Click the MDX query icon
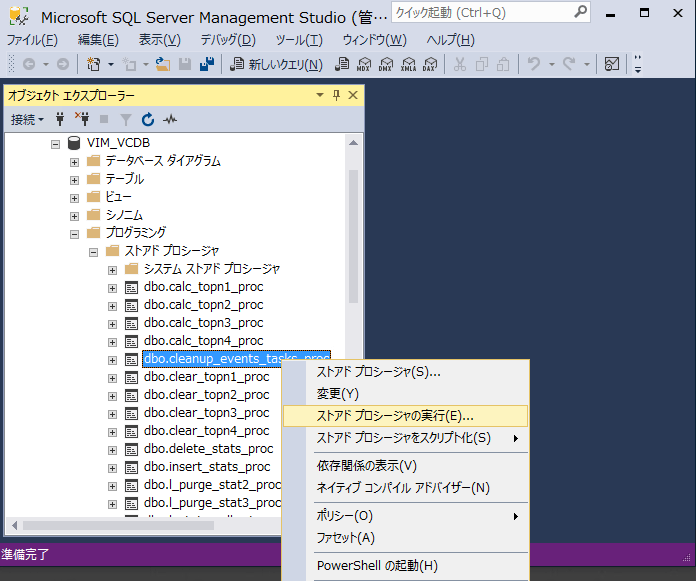696x581 pixels. pyautogui.click(x=364, y=64)
